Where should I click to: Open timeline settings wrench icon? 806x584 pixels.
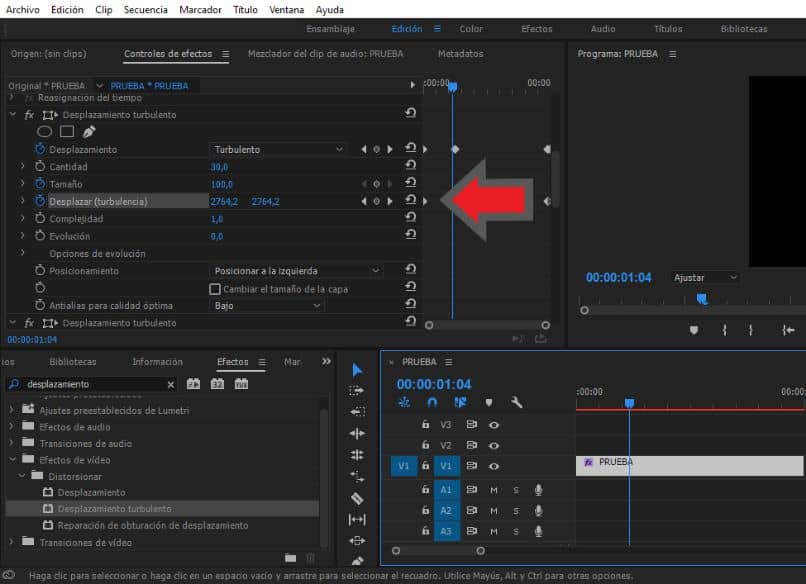click(517, 402)
